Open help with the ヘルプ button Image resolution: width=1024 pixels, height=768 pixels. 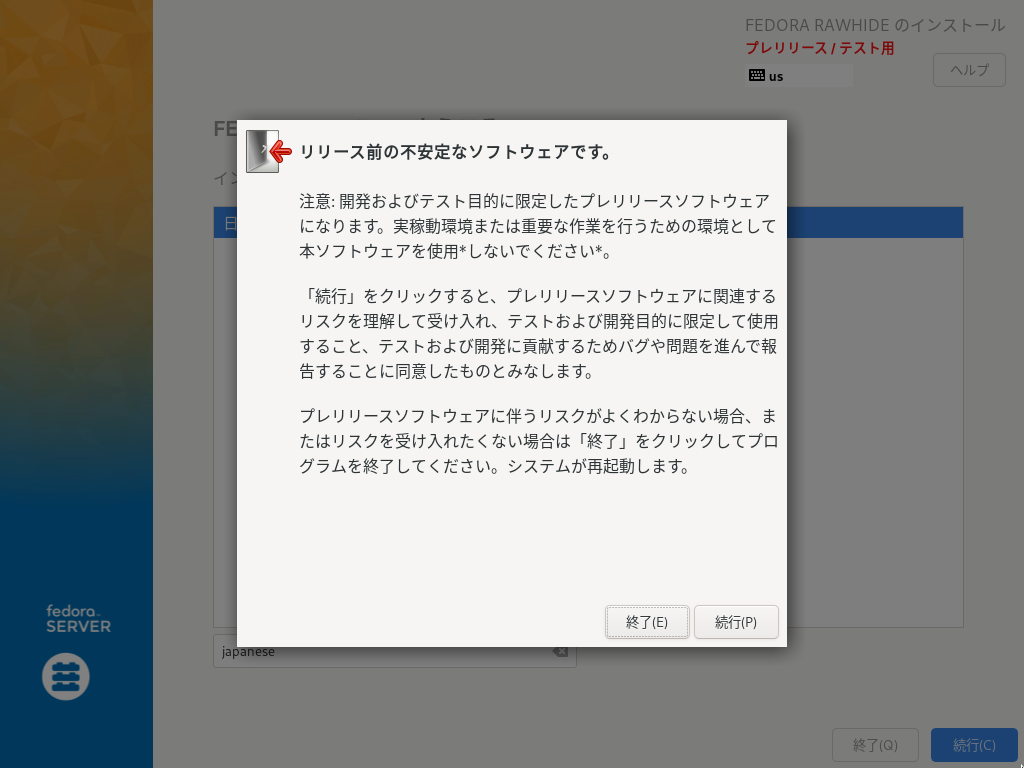[969, 70]
